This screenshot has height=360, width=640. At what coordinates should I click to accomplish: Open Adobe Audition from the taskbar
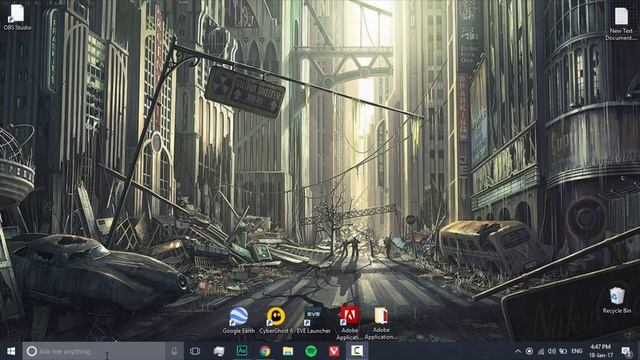pos(242,351)
